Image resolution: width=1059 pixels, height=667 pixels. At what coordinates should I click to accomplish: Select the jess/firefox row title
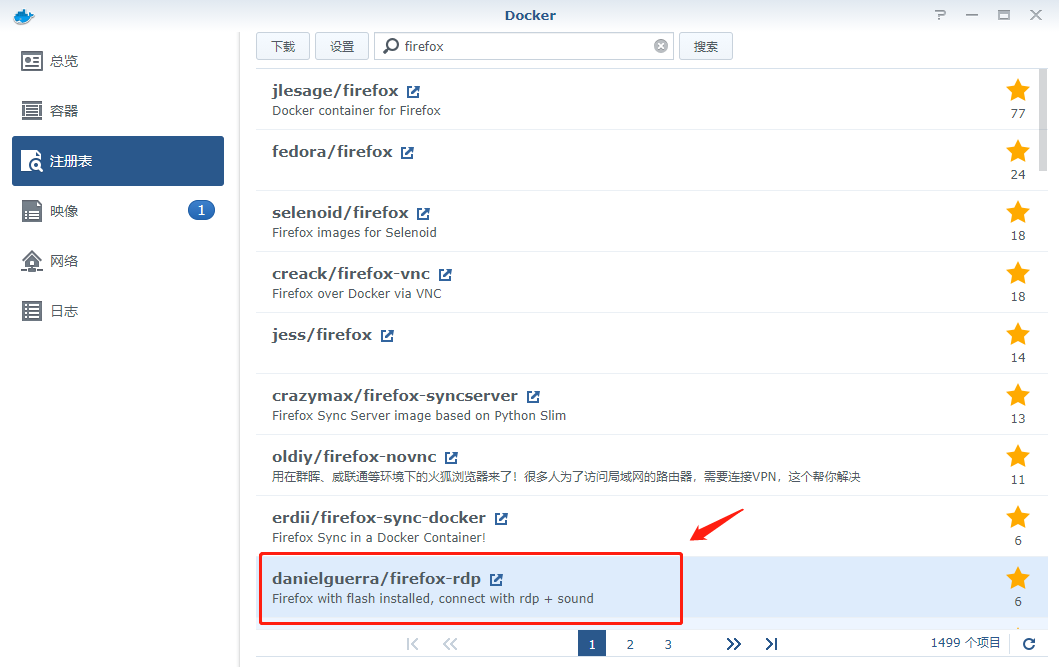tap(322, 335)
